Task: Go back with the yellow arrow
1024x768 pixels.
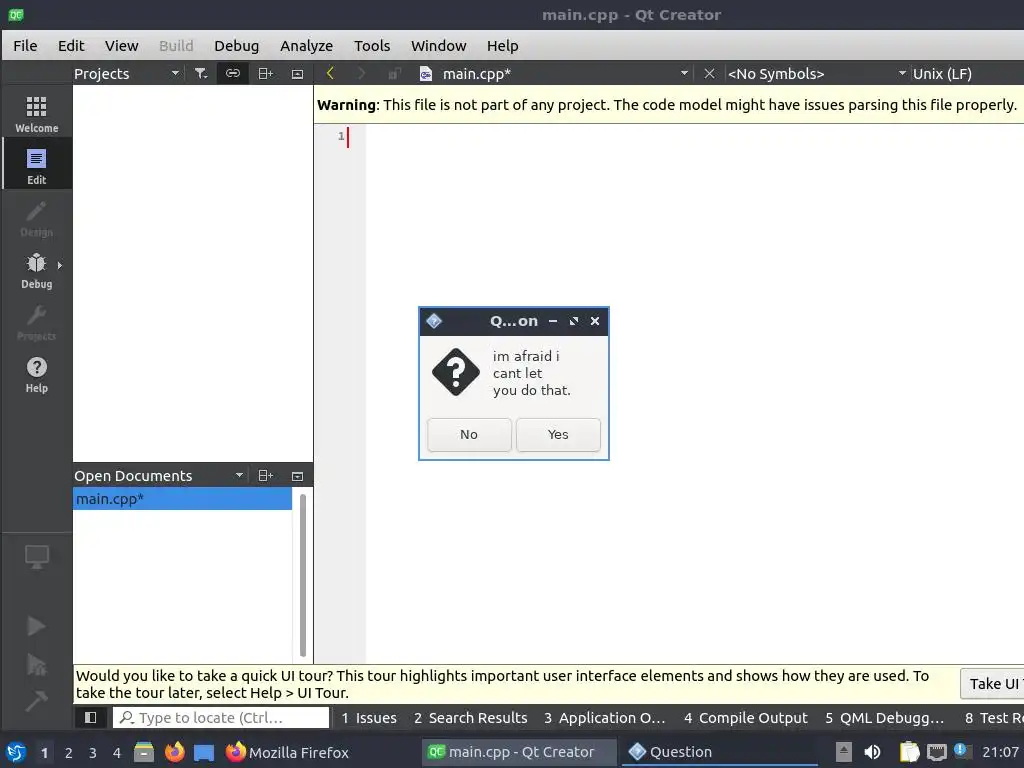Action: (x=330, y=73)
